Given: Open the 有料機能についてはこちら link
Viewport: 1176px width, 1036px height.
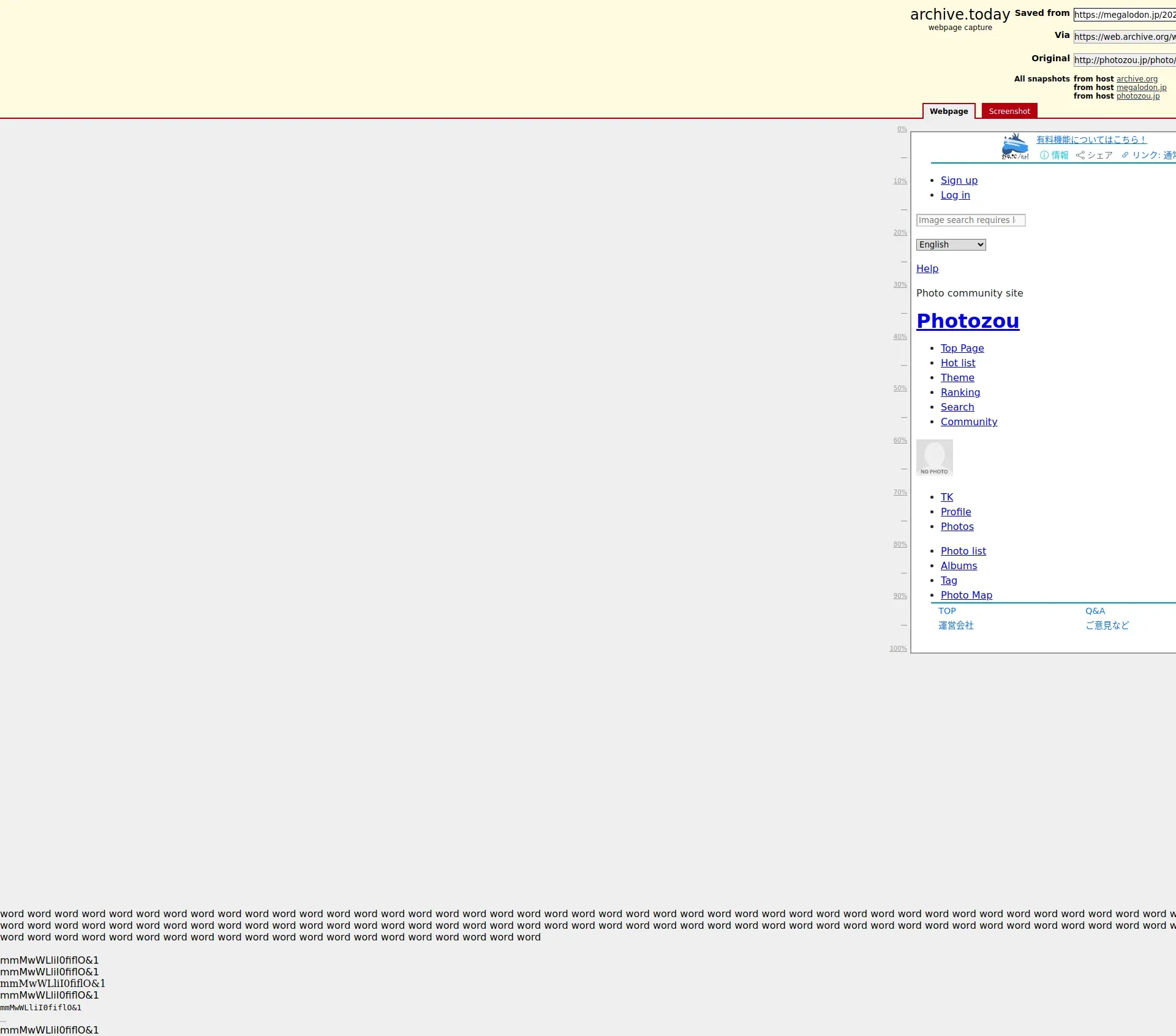Looking at the screenshot, I should pos(1090,140).
